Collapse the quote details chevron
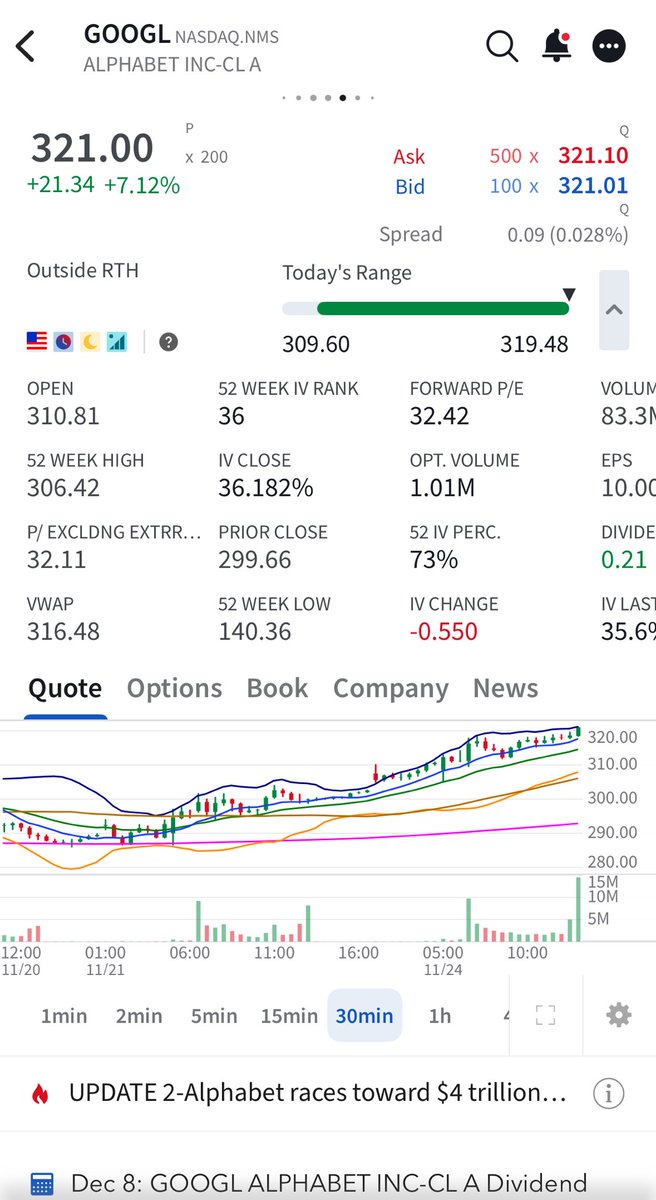Screen dimensions: 656x1200 [x=614, y=310]
